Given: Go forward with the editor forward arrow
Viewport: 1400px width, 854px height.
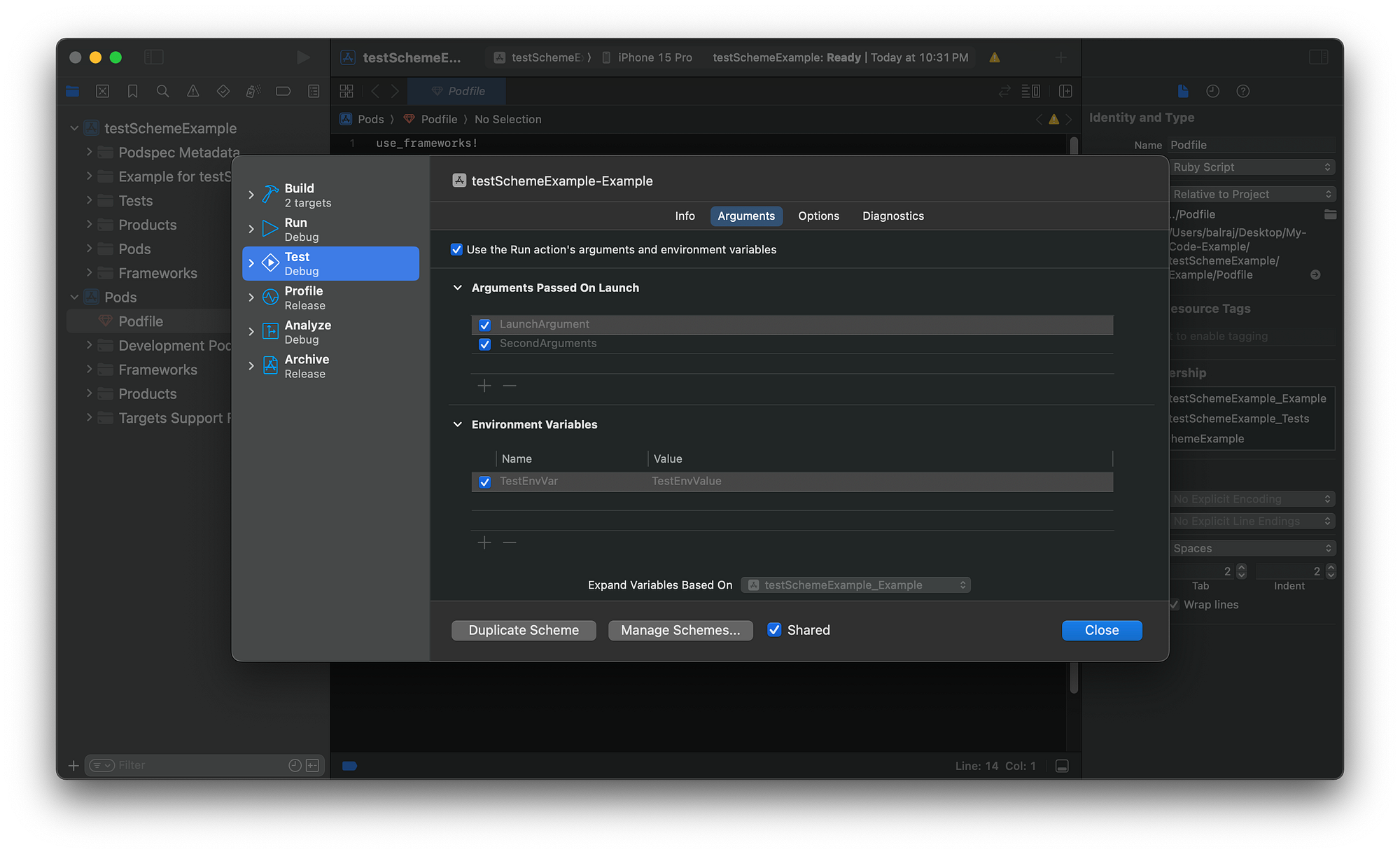Looking at the screenshot, I should [x=395, y=91].
